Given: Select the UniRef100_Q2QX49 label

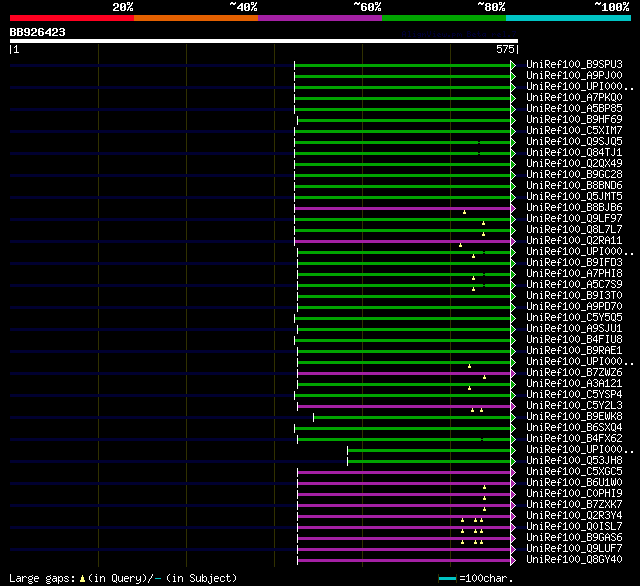Looking at the screenshot, I should 574,164.
